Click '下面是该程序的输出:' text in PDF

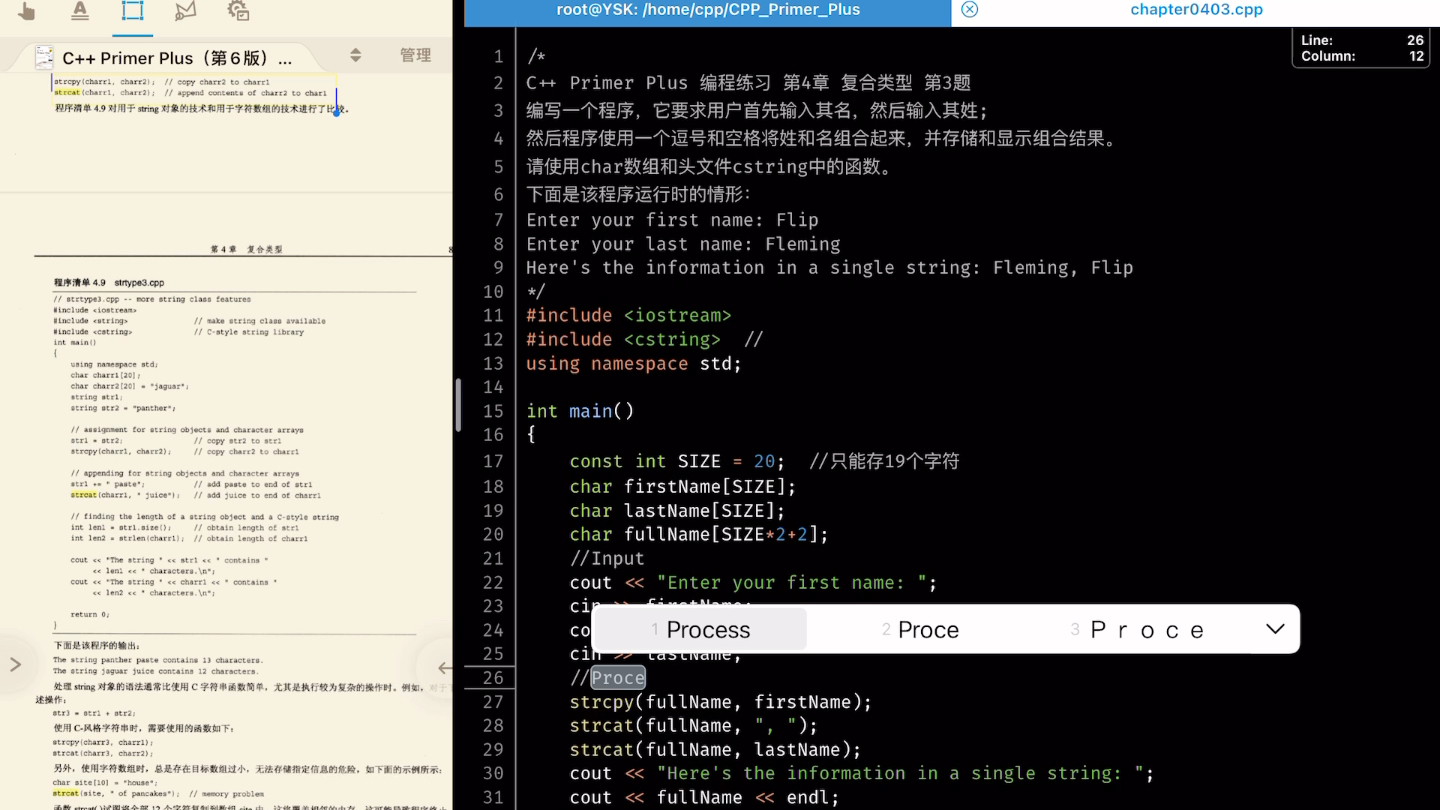pyautogui.click(x=98, y=646)
